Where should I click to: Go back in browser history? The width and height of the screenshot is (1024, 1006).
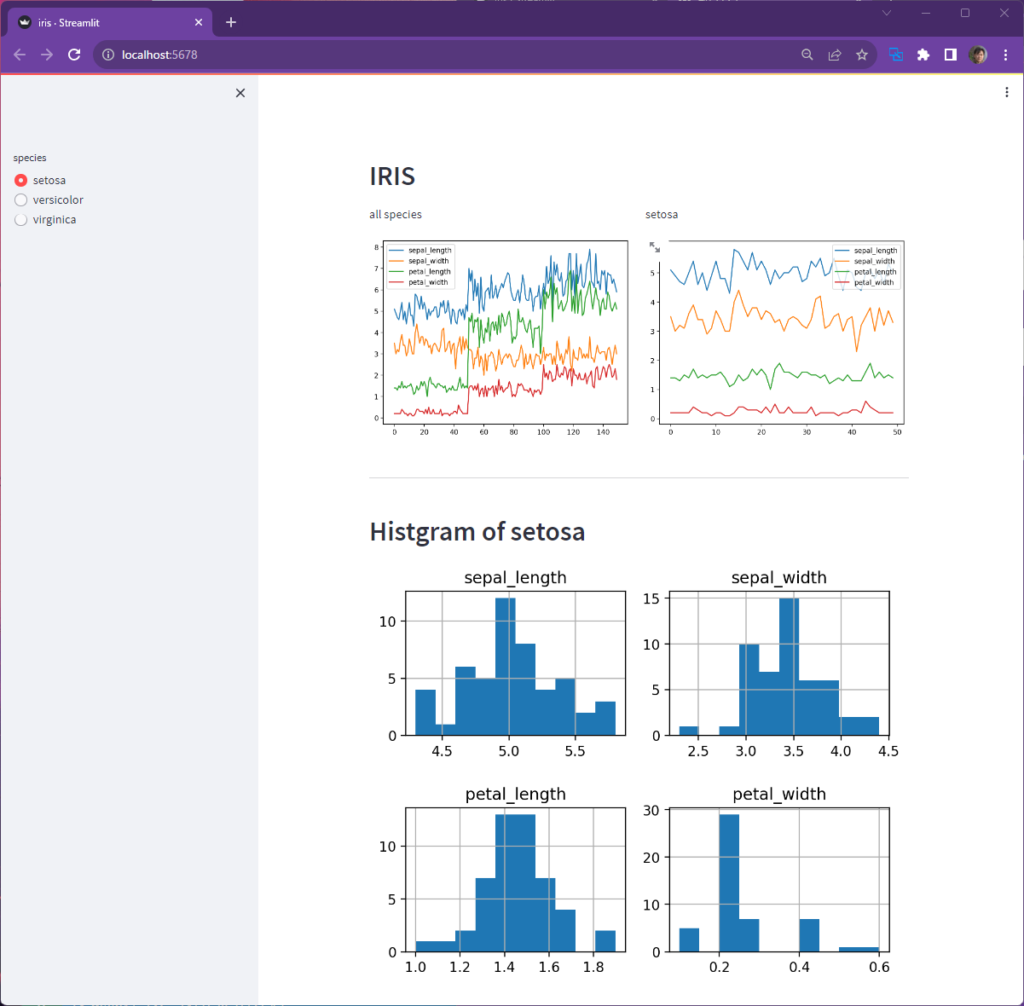[x=20, y=55]
